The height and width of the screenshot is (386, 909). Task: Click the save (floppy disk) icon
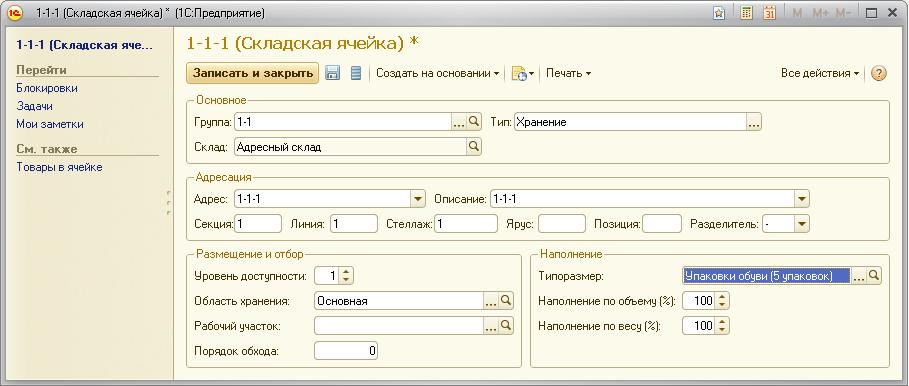pyautogui.click(x=332, y=73)
